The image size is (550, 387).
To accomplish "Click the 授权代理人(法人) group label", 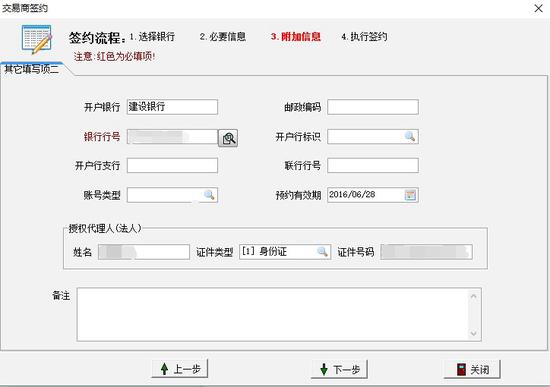I will point(105,228).
